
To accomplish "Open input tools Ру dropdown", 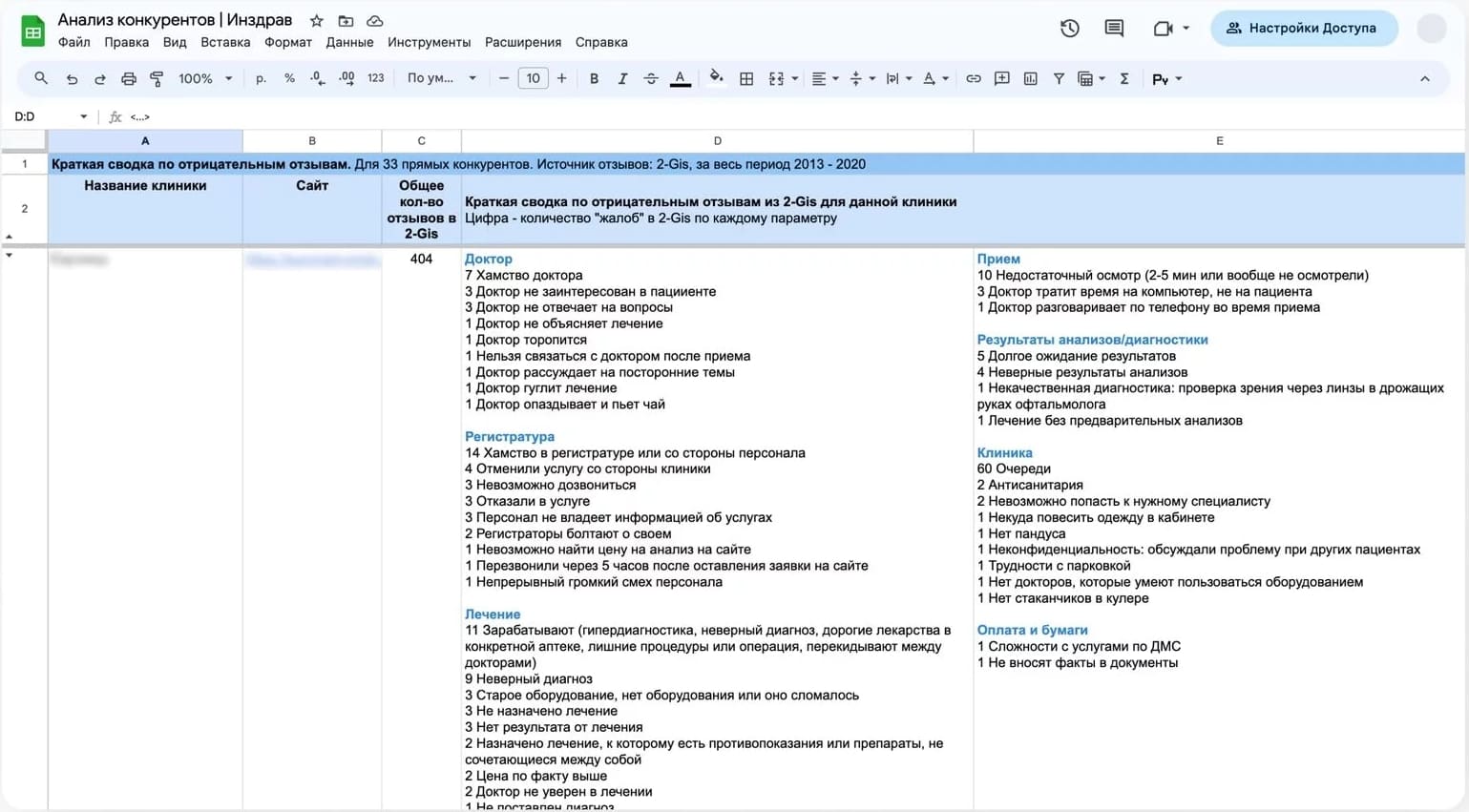I will click(1166, 79).
